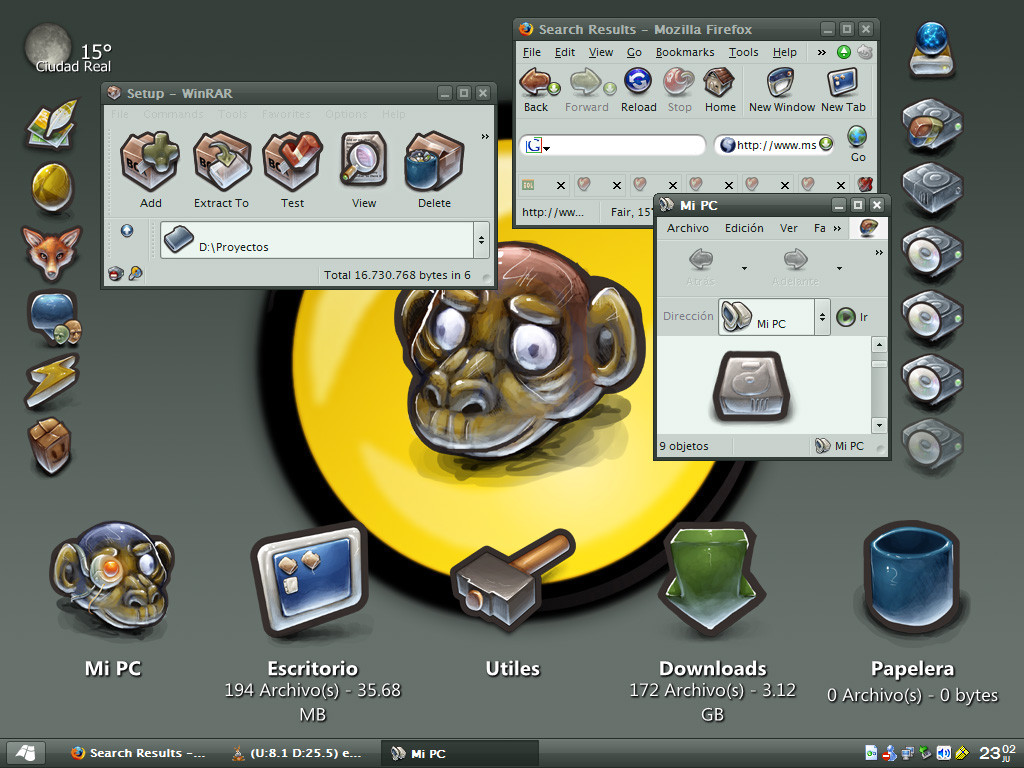
Task: Go to Home page in Firefox
Action: (720, 82)
